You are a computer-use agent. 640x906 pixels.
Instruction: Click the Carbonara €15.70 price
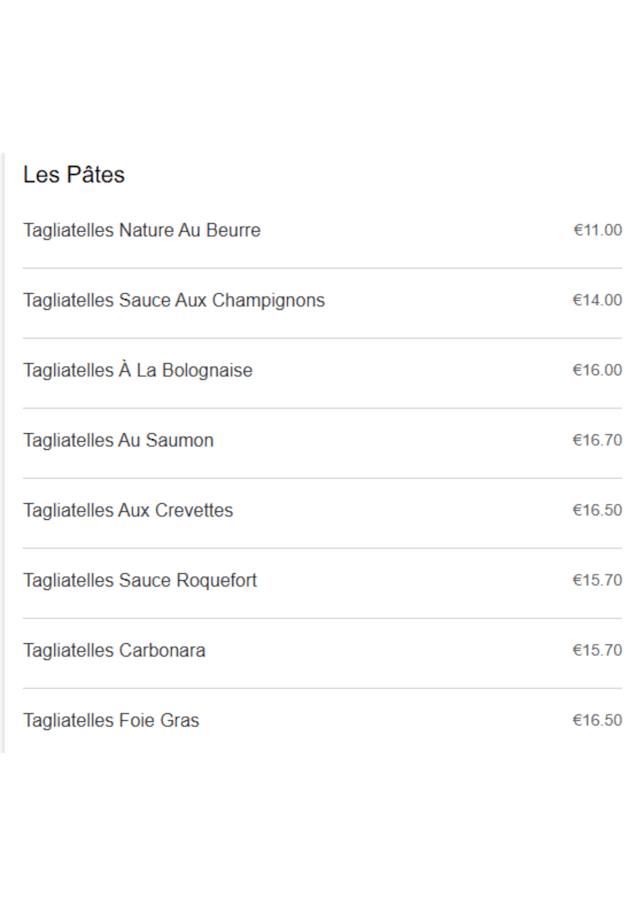597,650
